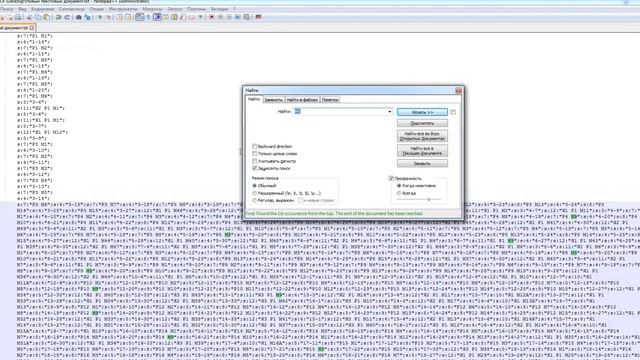Click the Record Macro toolbar icon

click(x=211, y=17)
